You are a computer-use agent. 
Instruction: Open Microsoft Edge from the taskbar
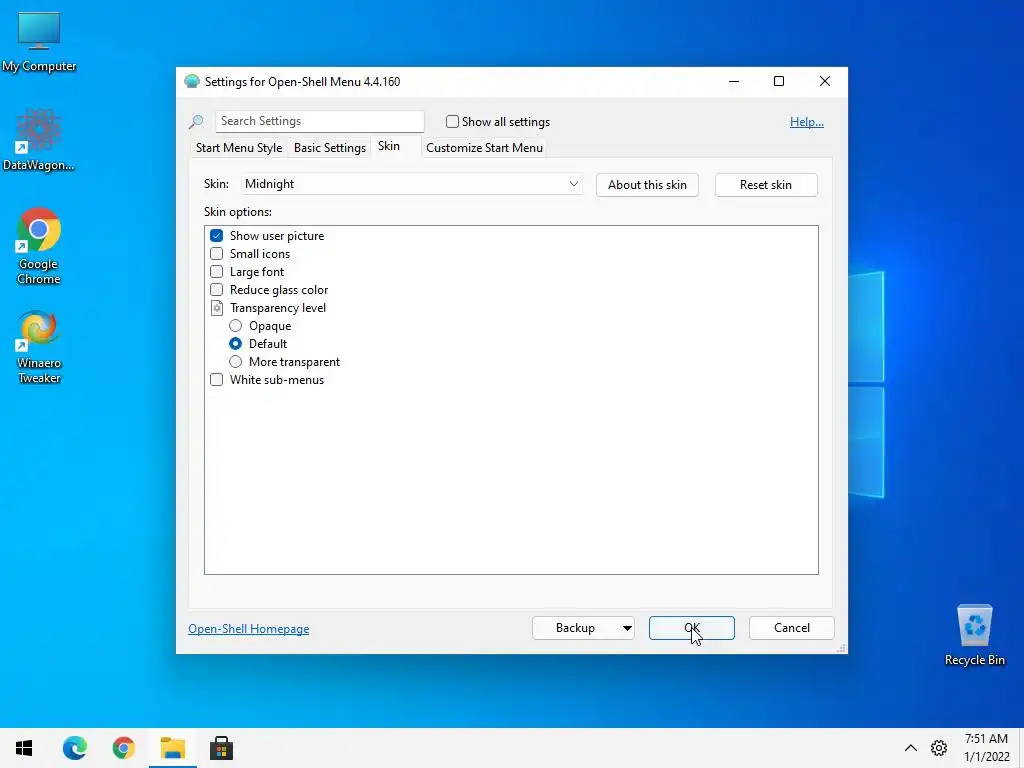click(x=74, y=748)
